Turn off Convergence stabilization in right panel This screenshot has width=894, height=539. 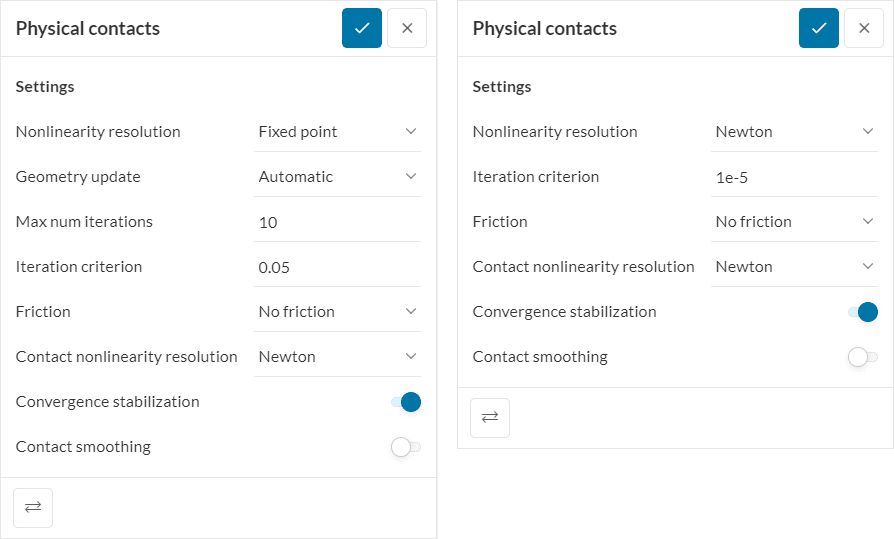tap(863, 312)
